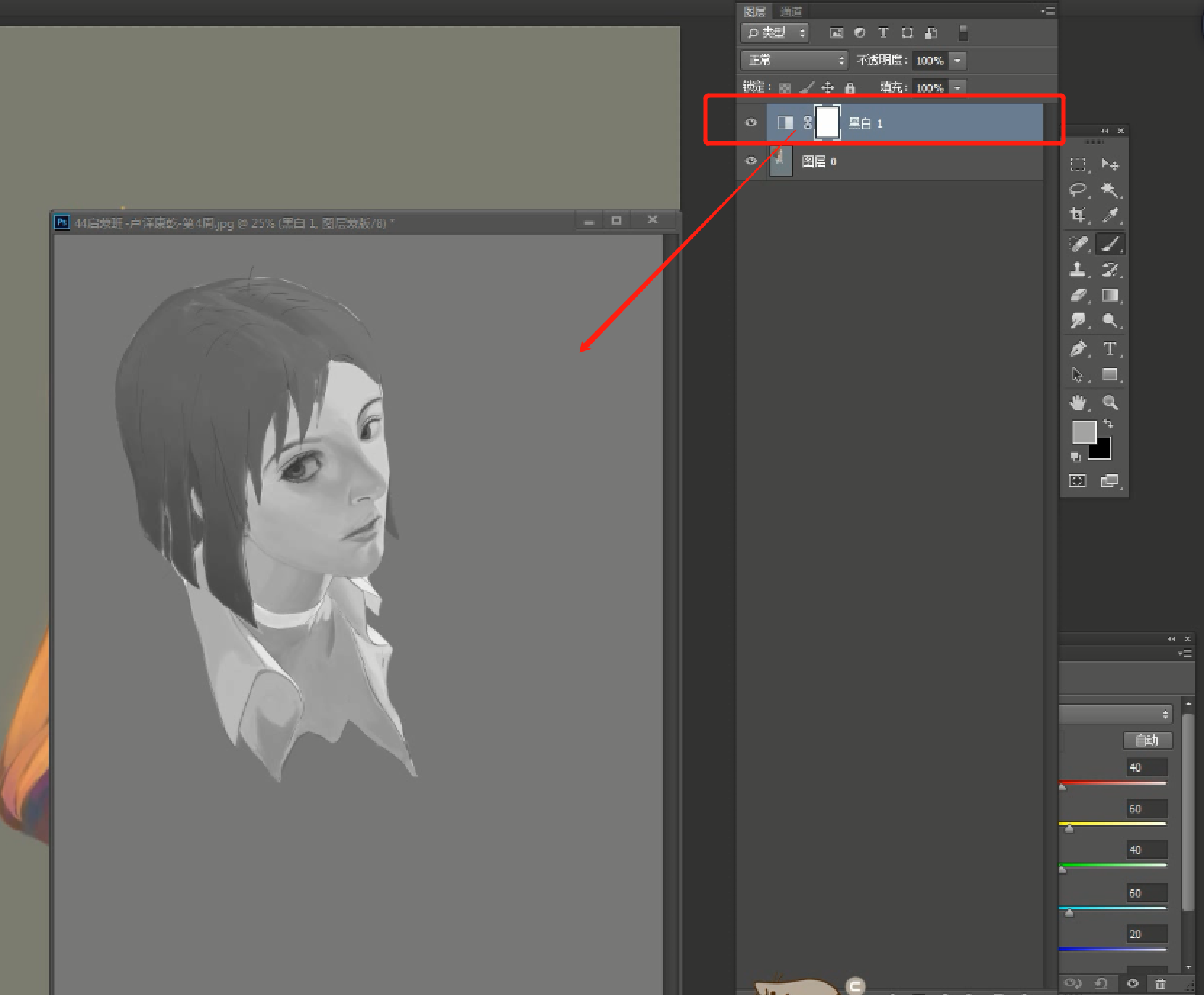Viewport: 1204px width, 995px height.
Task: Select the Eraser tool
Action: coord(1078,295)
